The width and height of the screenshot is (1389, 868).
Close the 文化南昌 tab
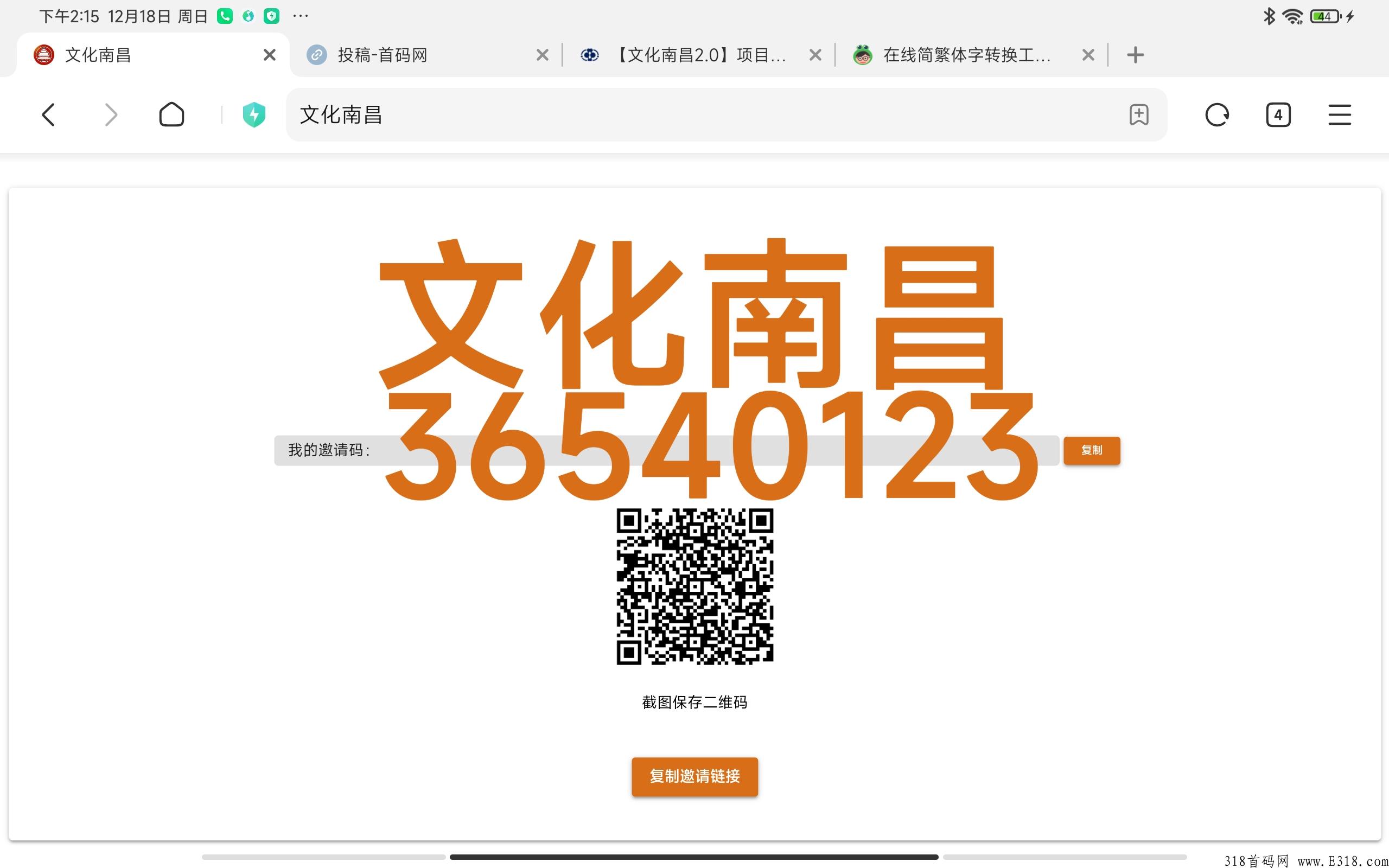tap(269, 55)
